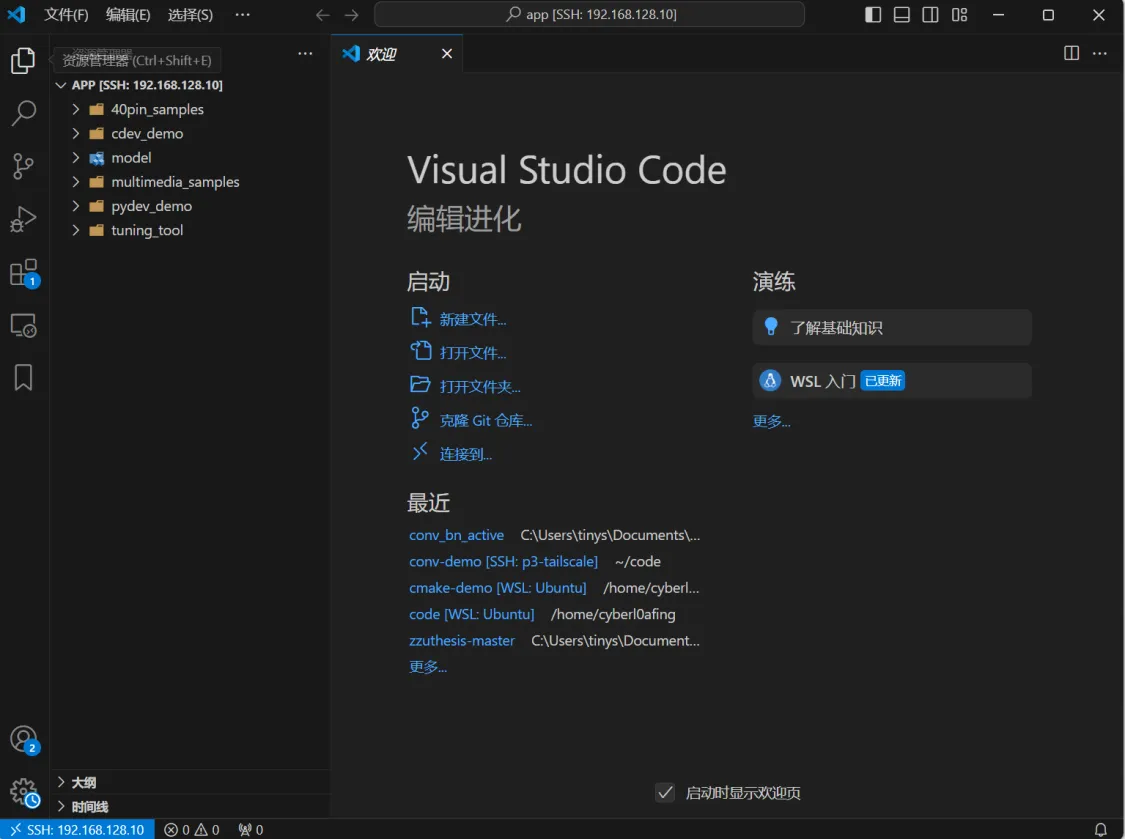Click the VS Code logo in title bar
This screenshot has height=839, width=1125.
16,14
